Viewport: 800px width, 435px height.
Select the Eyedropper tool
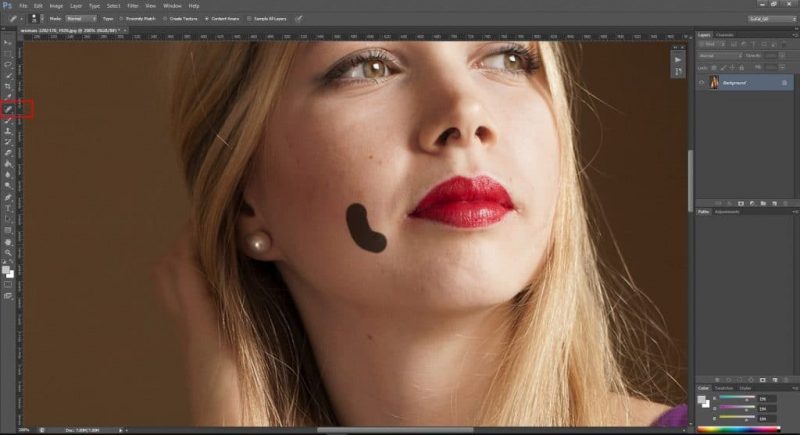click(8, 97)
